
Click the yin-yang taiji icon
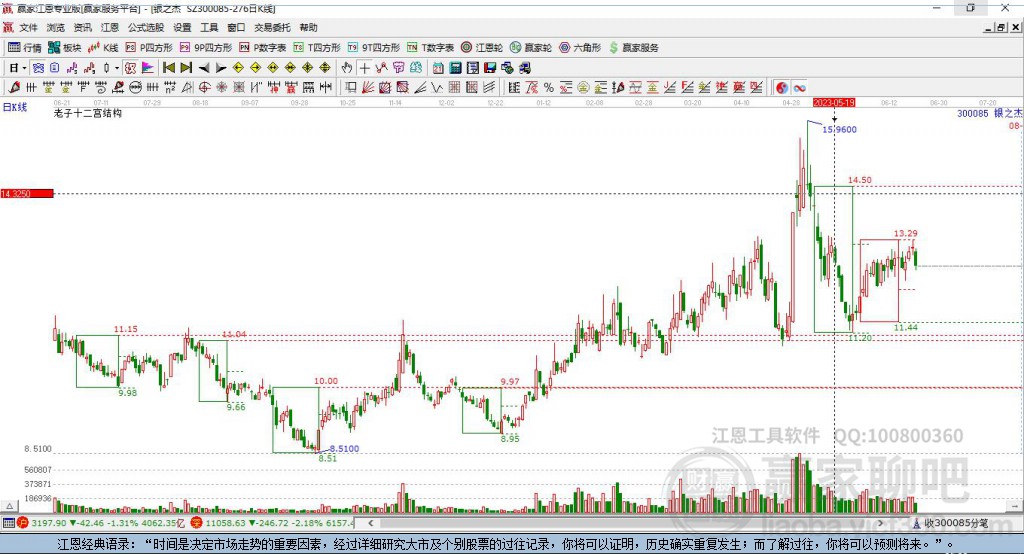782,88
